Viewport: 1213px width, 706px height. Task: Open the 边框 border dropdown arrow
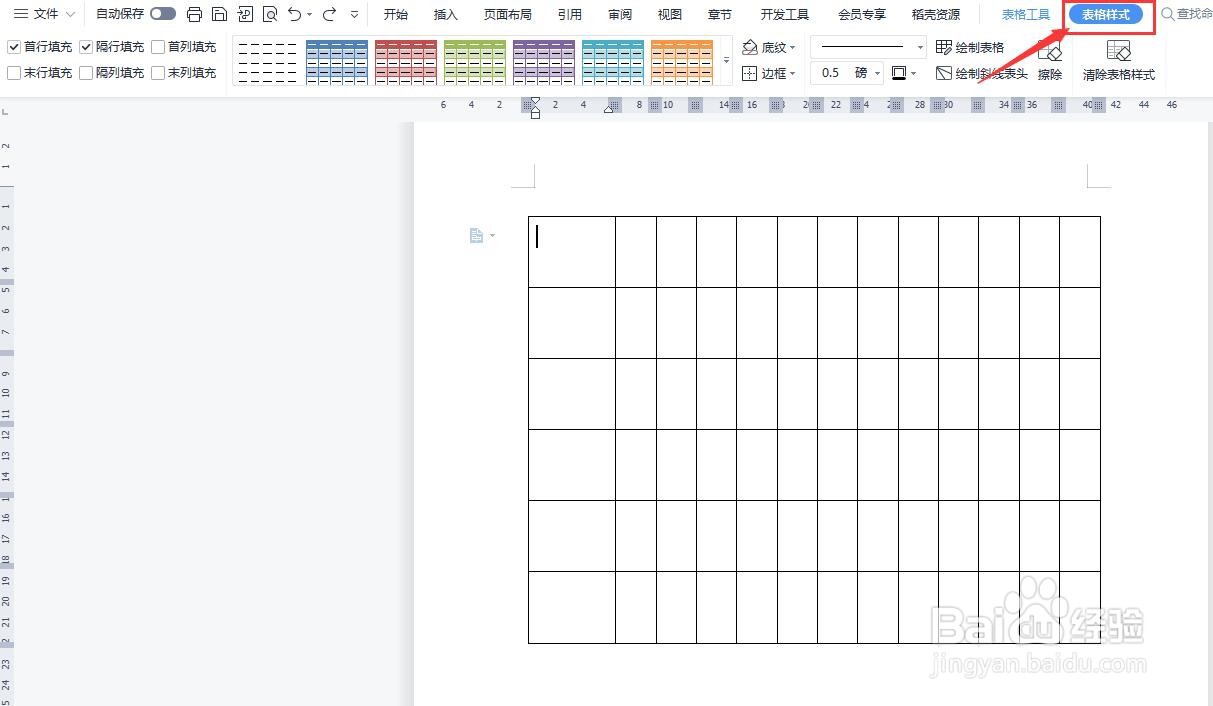793,73
